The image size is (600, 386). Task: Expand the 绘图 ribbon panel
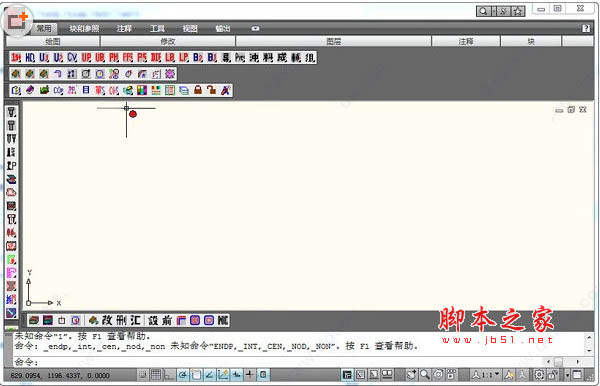(53, 41)
